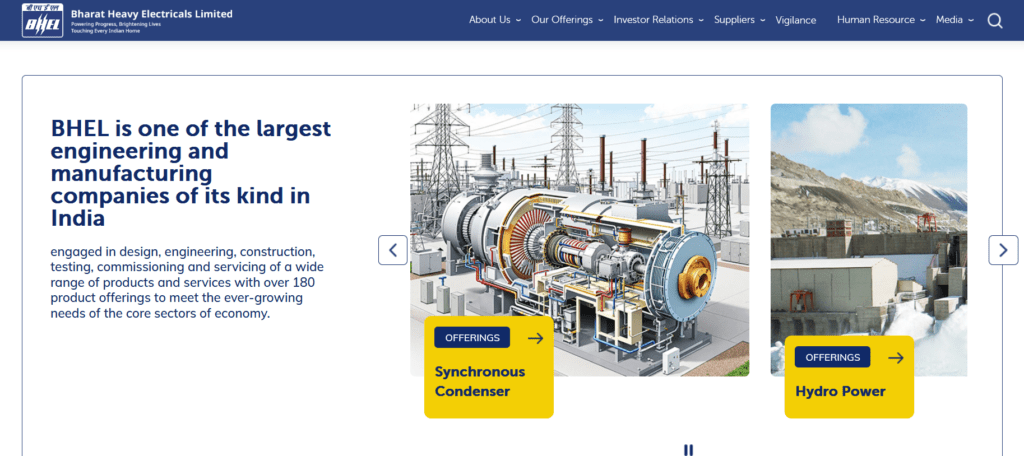
Task: Click the previous slide arrow button
Action: (x=393, y=250)
